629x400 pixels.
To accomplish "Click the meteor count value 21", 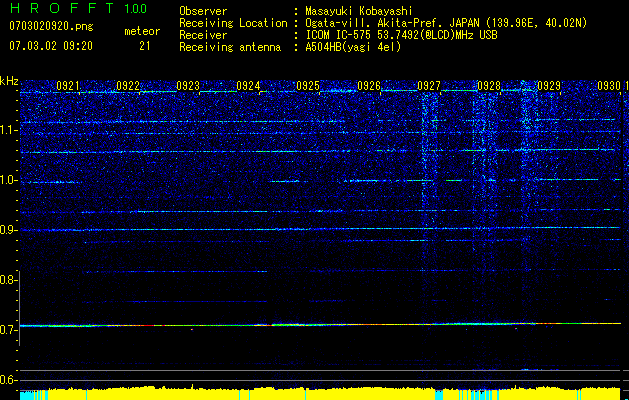I will (x=145, y=46).
